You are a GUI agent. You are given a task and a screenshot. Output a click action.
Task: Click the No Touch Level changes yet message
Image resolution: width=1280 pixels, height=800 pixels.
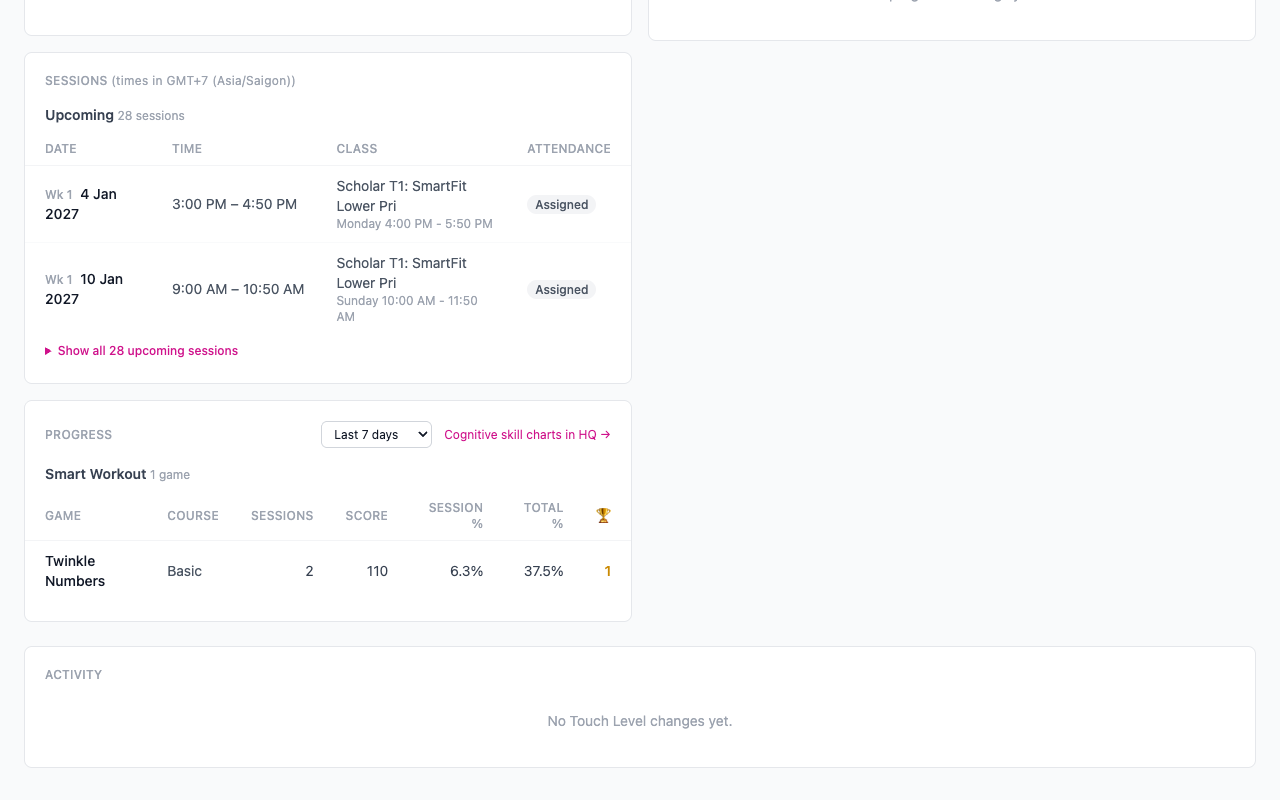click(x=640, y=721)
